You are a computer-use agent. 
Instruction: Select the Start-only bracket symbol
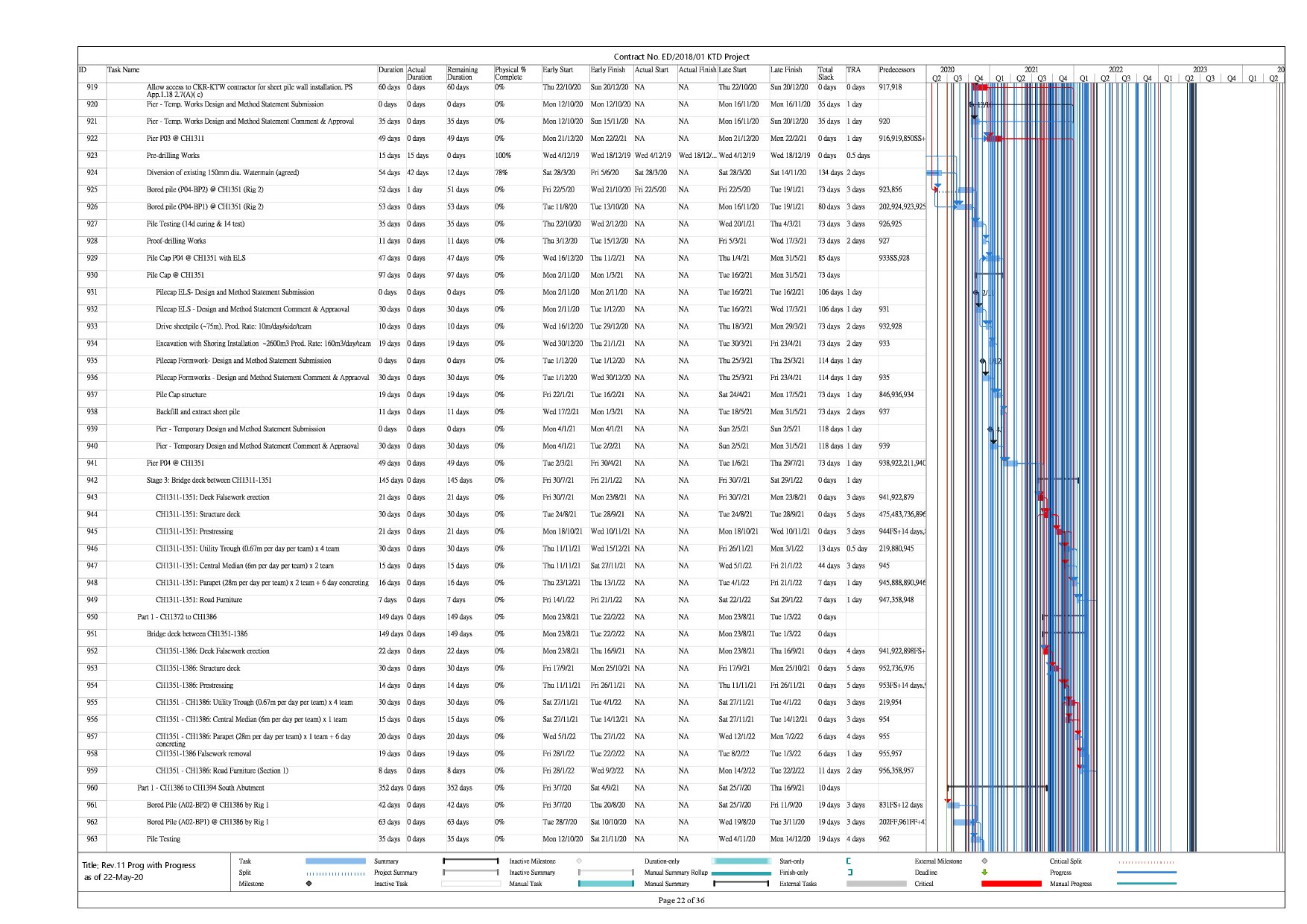click(849, 861)
